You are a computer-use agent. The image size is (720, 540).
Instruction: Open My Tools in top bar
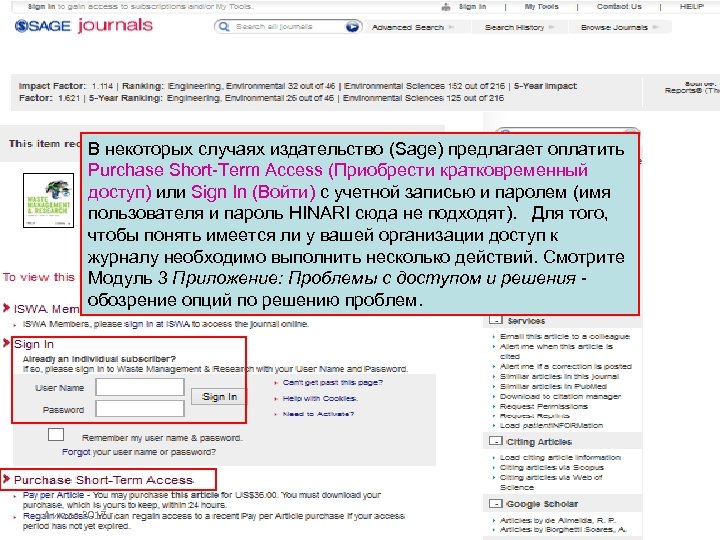click(541, 6)
